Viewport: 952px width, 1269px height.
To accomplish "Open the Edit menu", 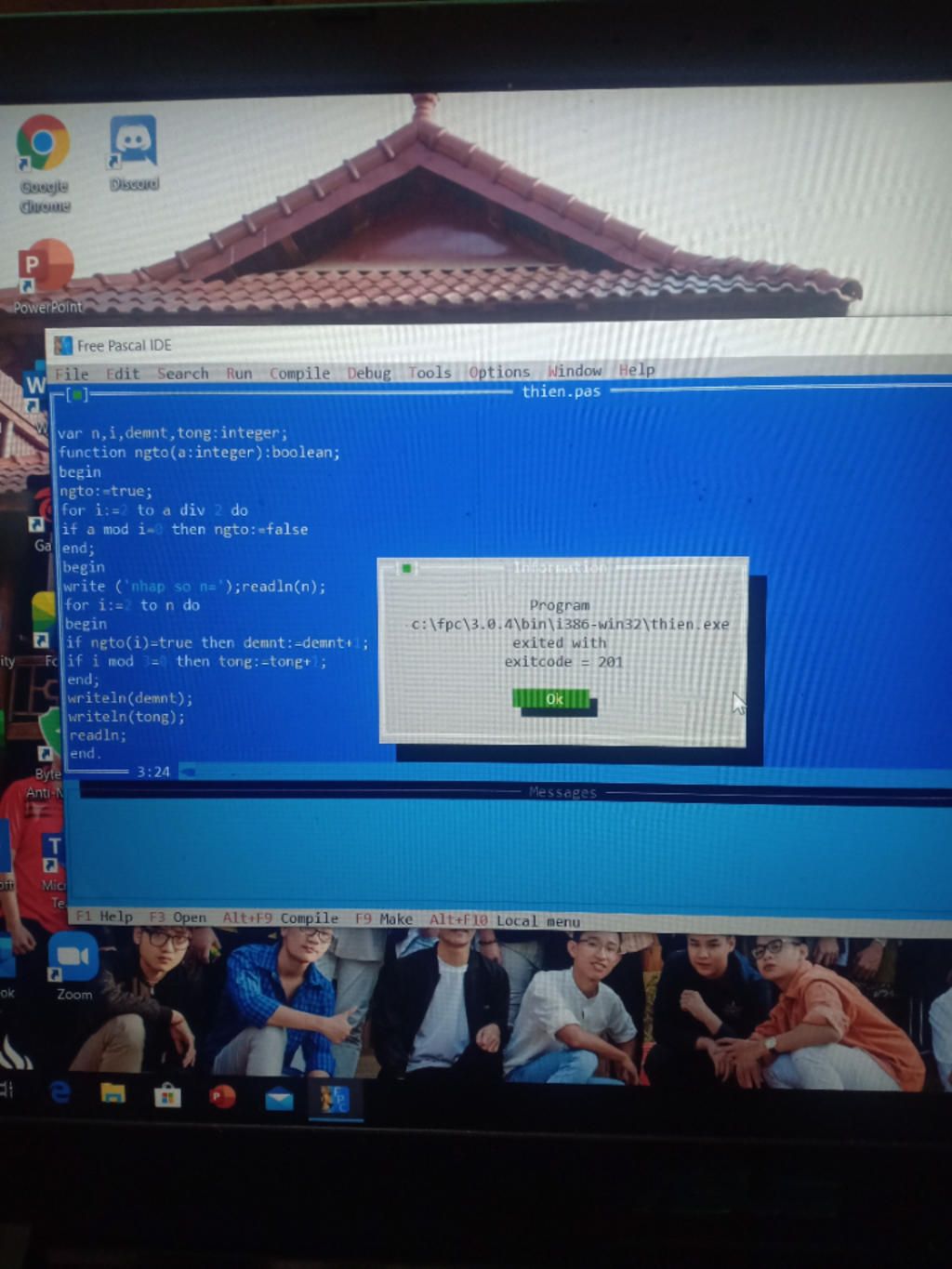I will pyautogui.click(x=123, y=374).
